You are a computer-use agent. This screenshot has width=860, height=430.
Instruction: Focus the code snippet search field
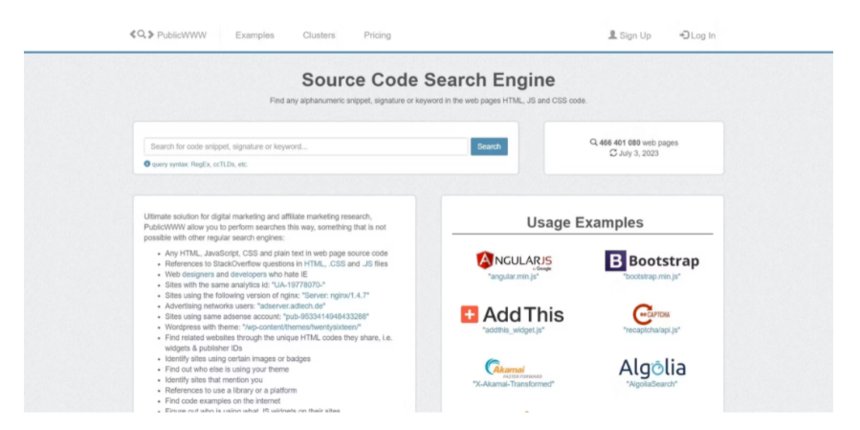[306, 146]
